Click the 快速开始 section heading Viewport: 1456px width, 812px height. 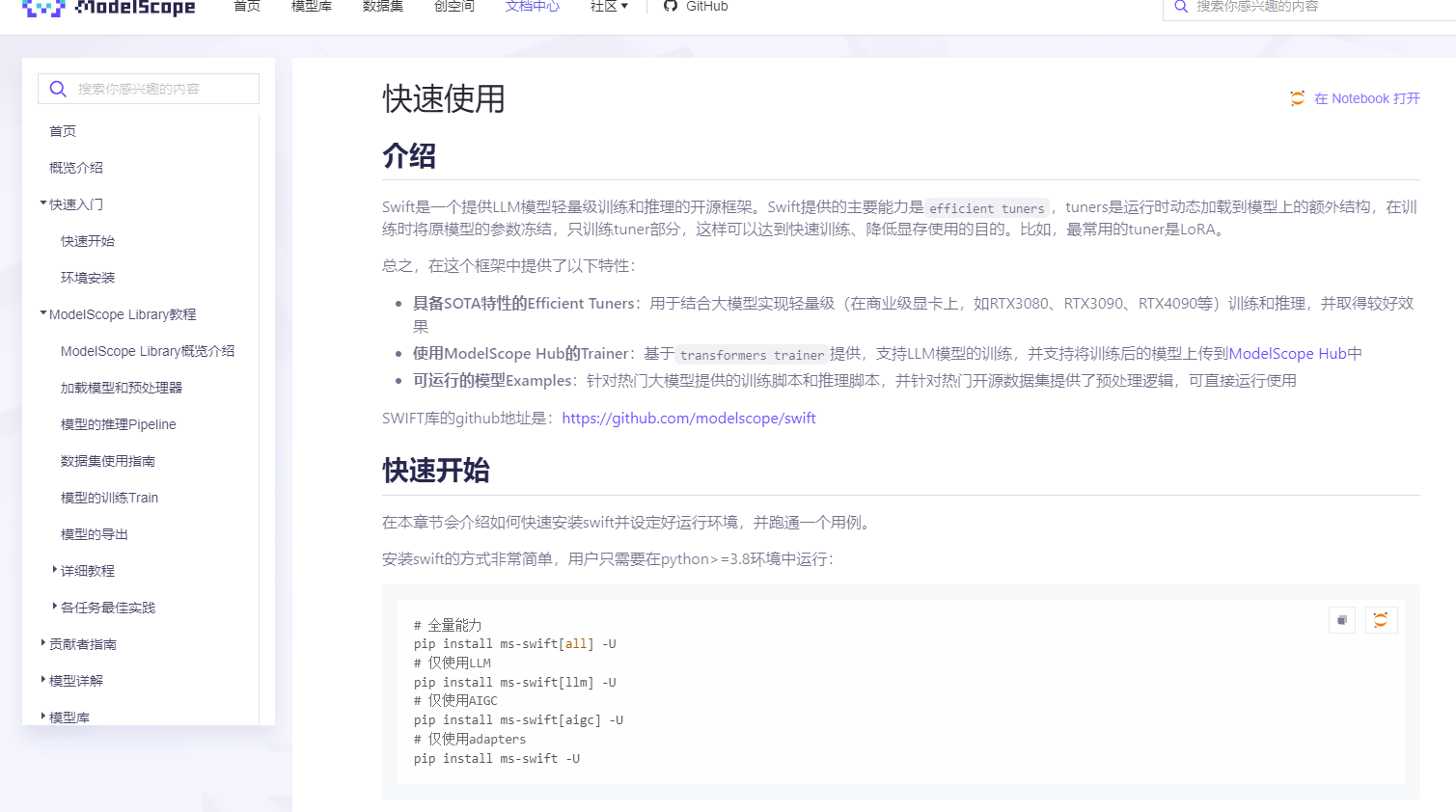(x=436, y=471)
